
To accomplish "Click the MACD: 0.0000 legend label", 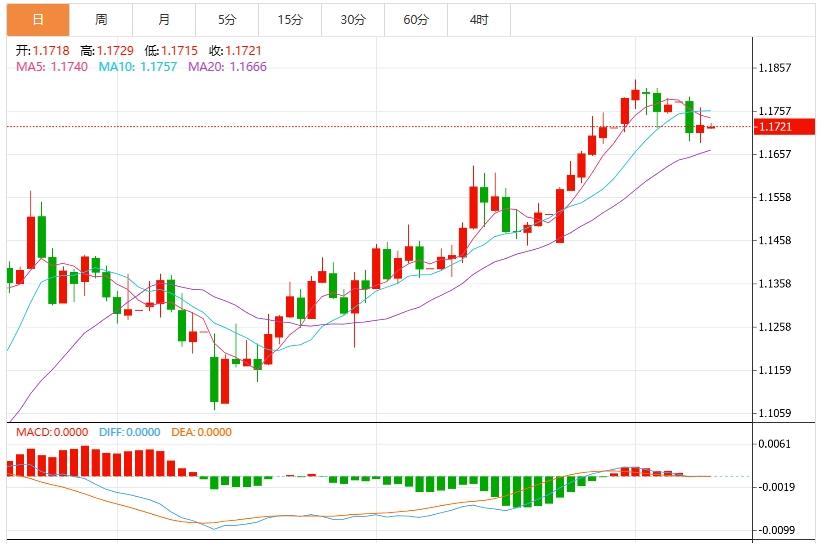I will [x=51, y=432].
